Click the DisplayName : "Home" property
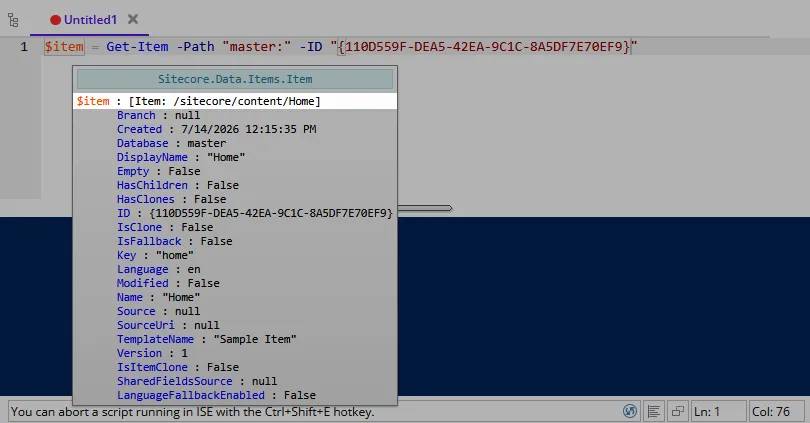The width and height of the screenshot is (810, 423). coord(181,157)
